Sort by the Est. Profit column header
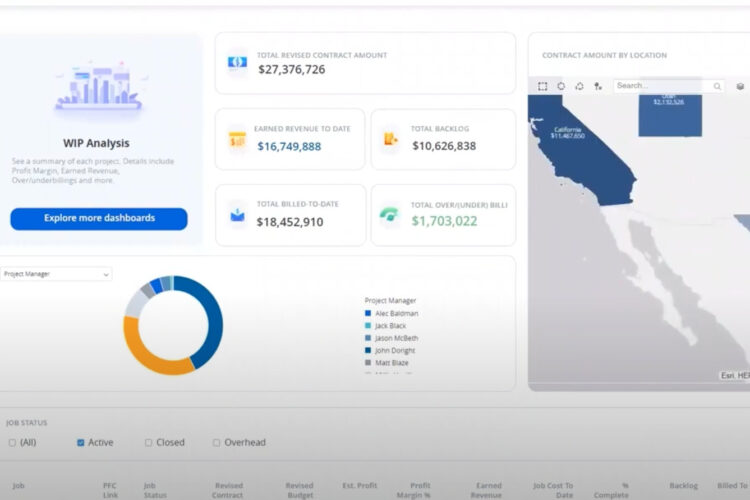Viewport: 750px width, 500px height. (360, 486)
